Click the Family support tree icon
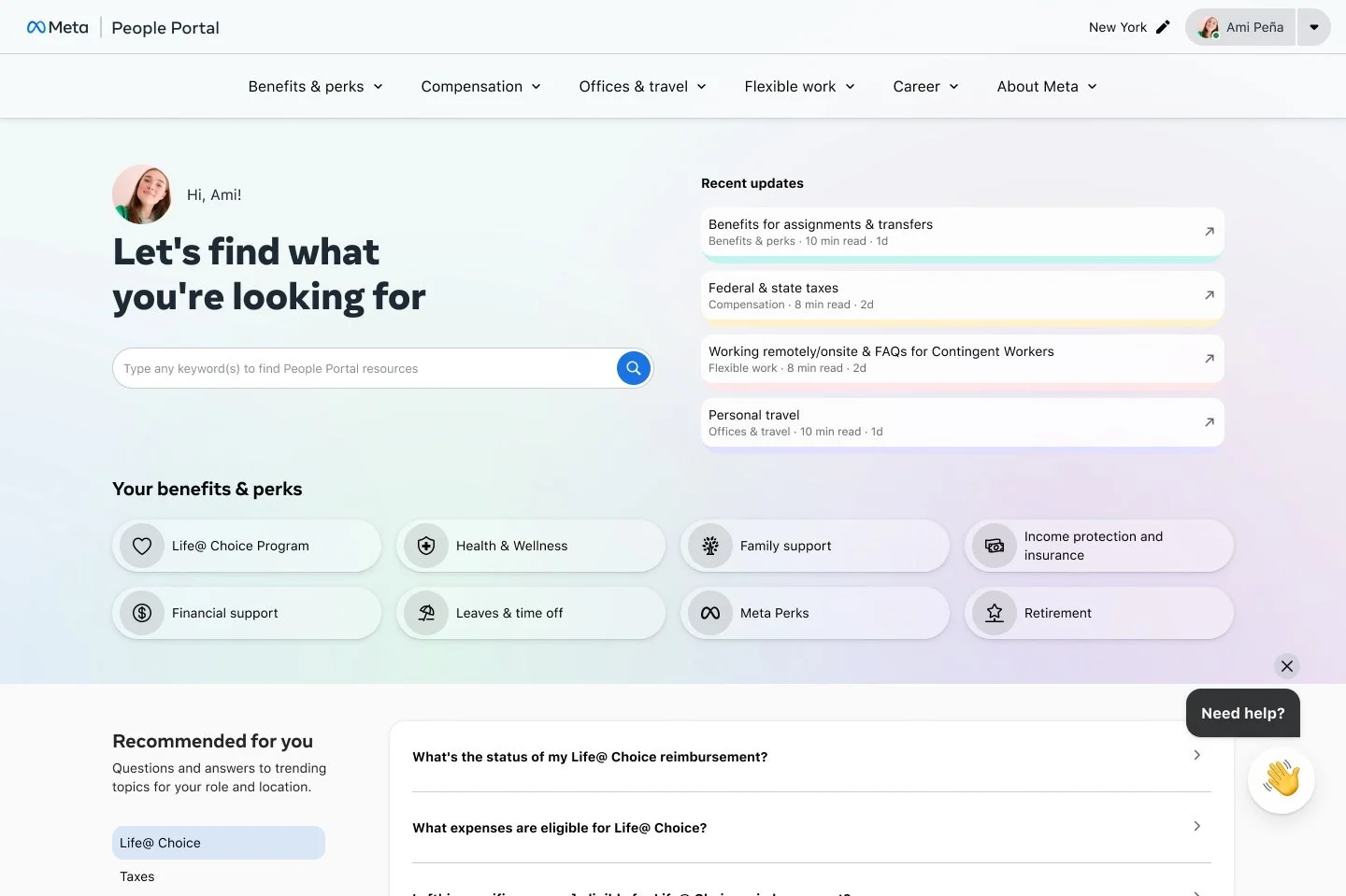This screenshot has height=896, width=1346. [x=710, y=546]
